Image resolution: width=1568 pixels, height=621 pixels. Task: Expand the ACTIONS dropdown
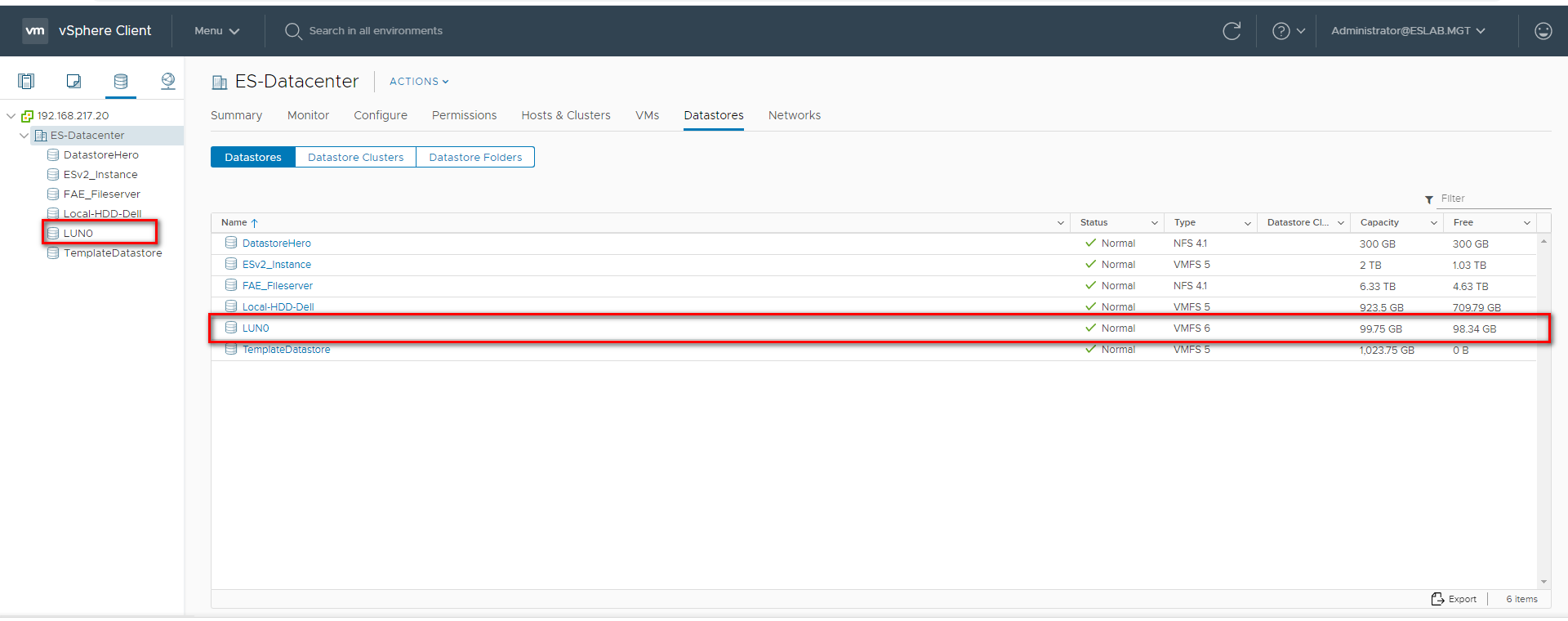coord(419,82)
